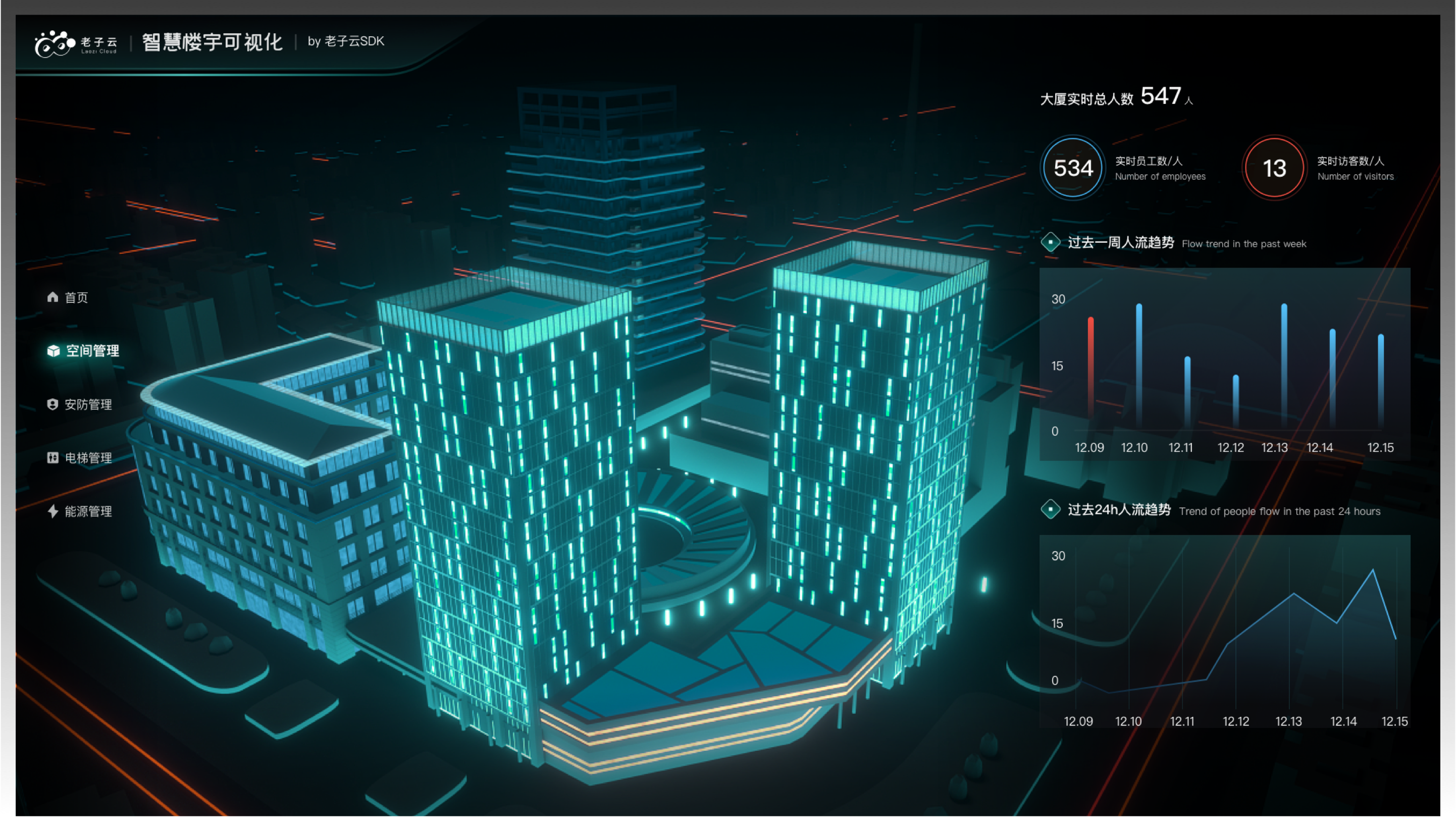Go to 电梯管理 section
Image resolution: width=1456 pixels, height=834 pixels.
88,458
